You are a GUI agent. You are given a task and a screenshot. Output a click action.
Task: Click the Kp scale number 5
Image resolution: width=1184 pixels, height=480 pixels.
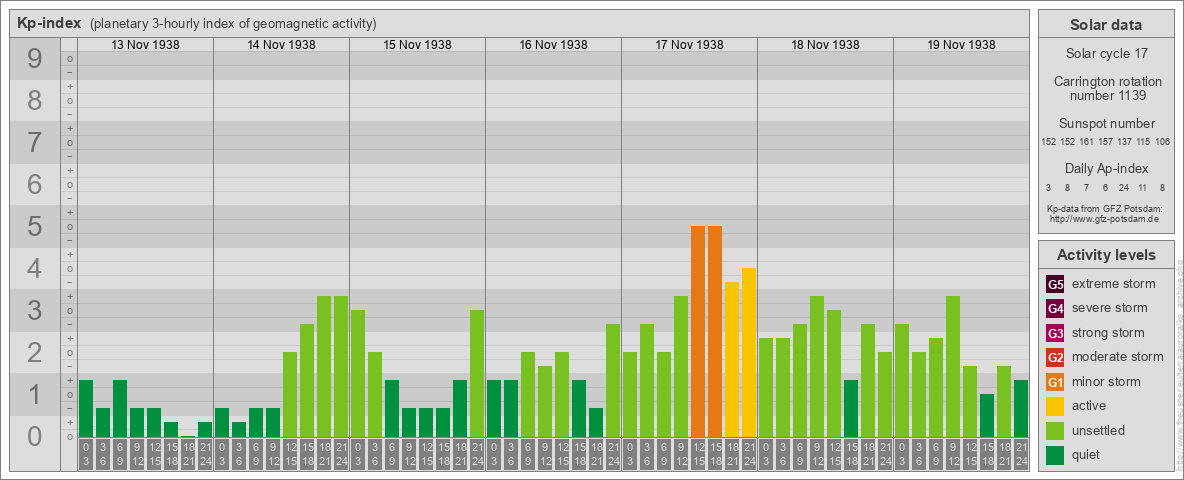point(35,226)
